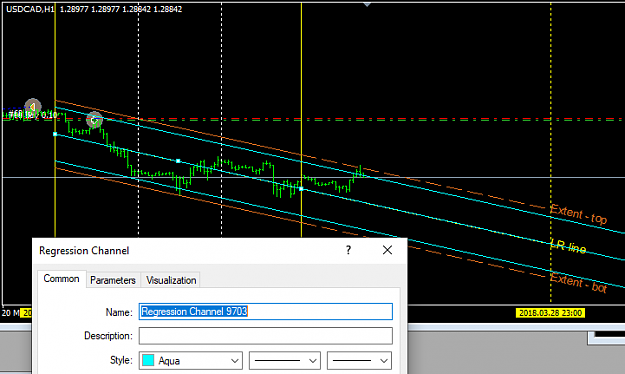Click the Description input field
625x374 pixels.
pos(265,336)
